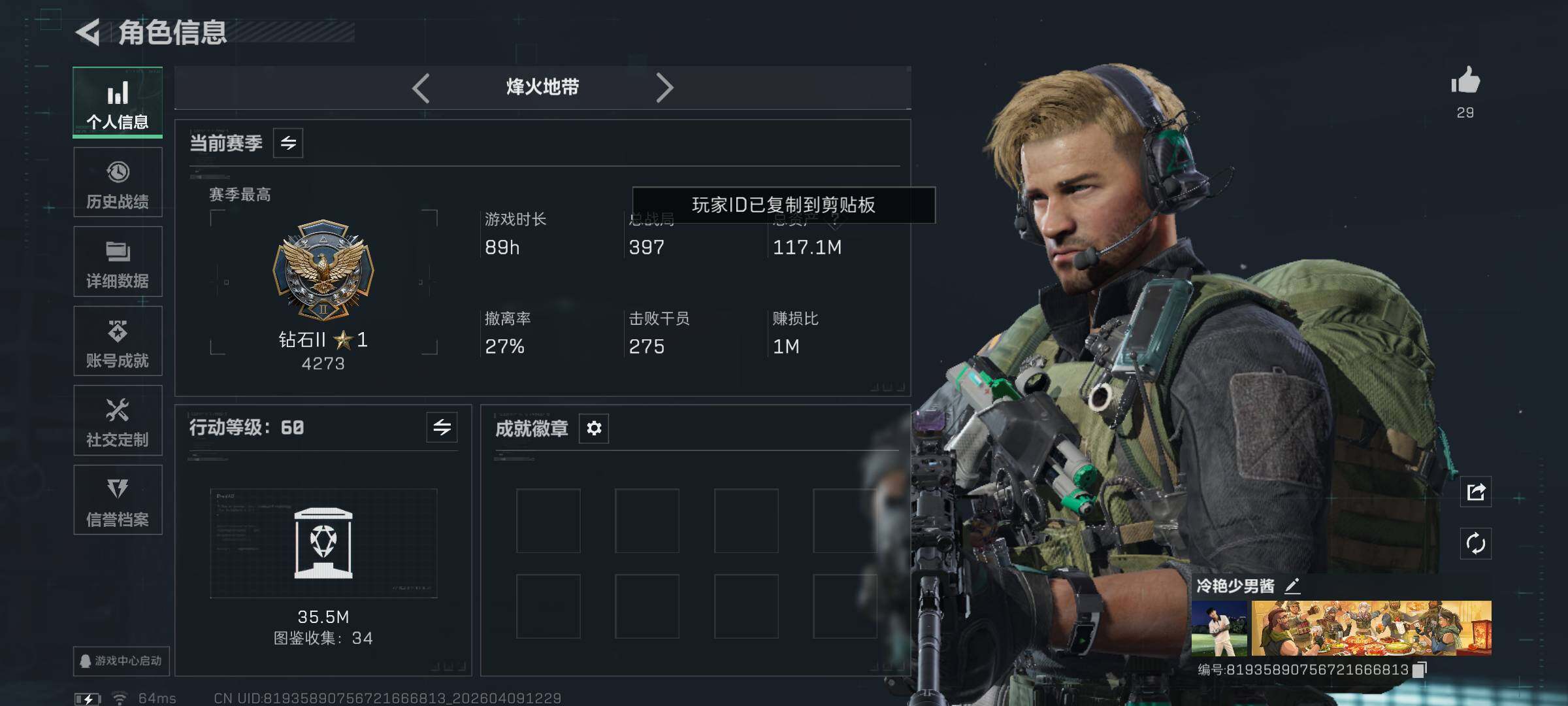
Task: Open the 详细数据 tab
Action: 118,262
